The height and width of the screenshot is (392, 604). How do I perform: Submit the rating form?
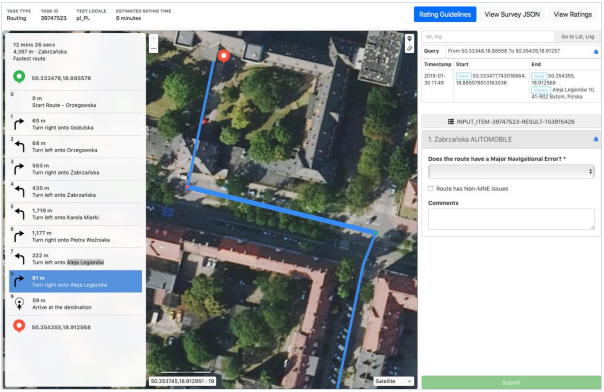tap(511, 382)
